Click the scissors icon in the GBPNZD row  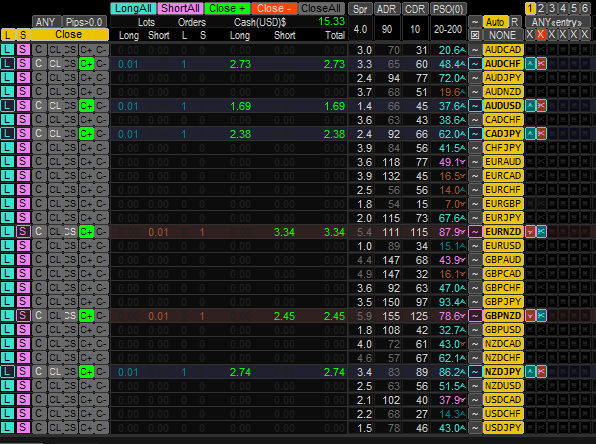coord(541,316)
